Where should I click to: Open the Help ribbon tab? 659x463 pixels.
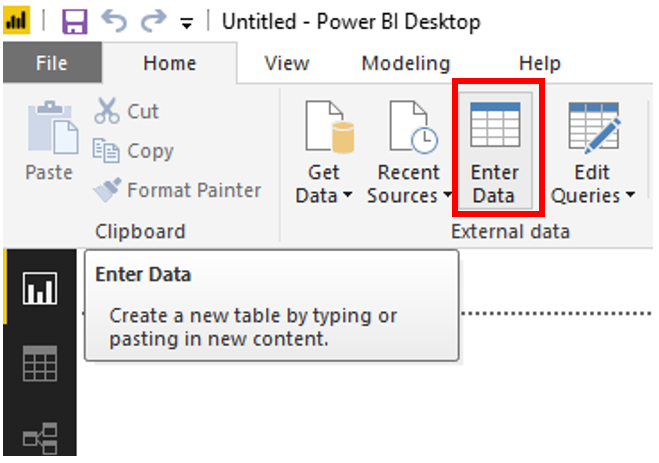point(540,63)
